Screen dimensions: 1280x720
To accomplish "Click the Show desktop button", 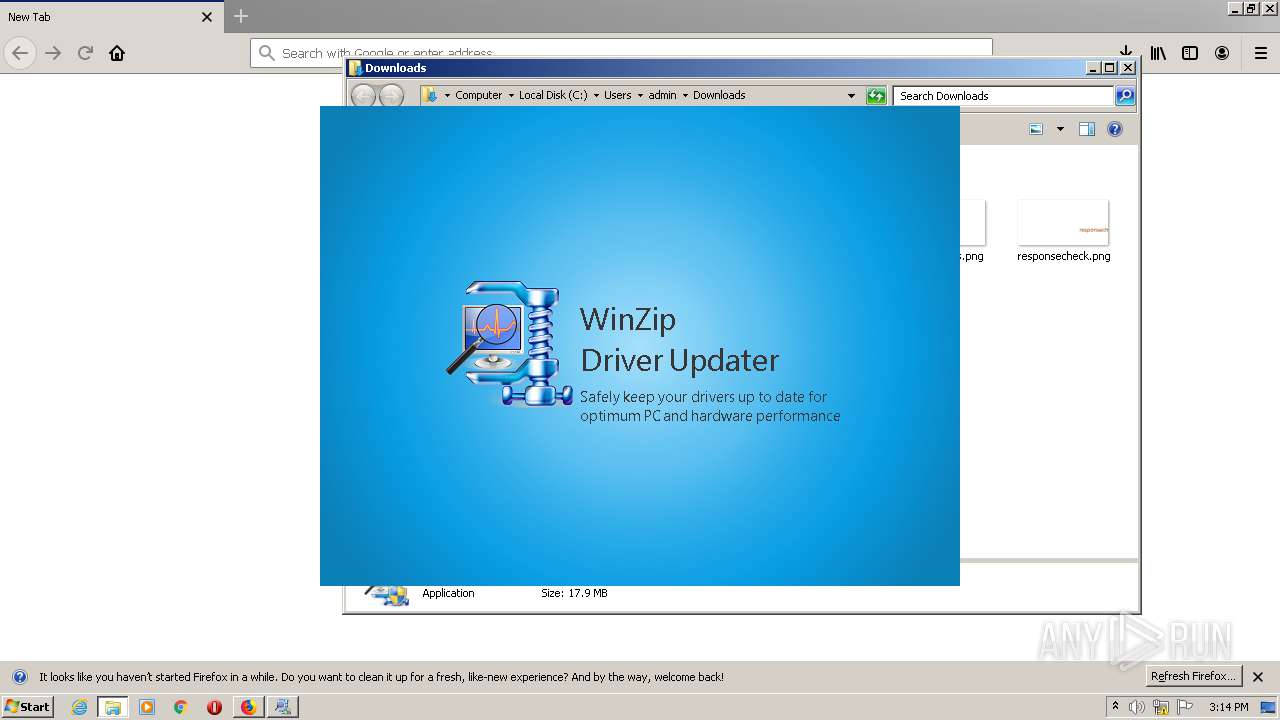I will [x=1269, y=707].
